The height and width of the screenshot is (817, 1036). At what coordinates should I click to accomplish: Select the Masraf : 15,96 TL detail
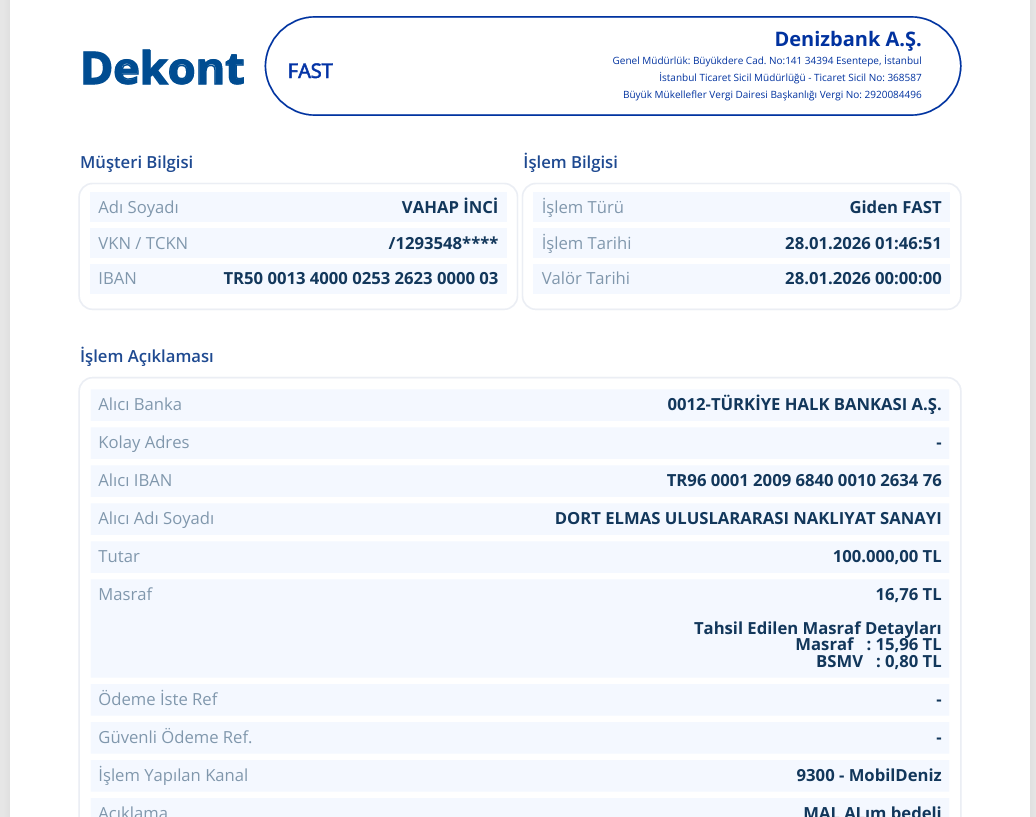868,645
